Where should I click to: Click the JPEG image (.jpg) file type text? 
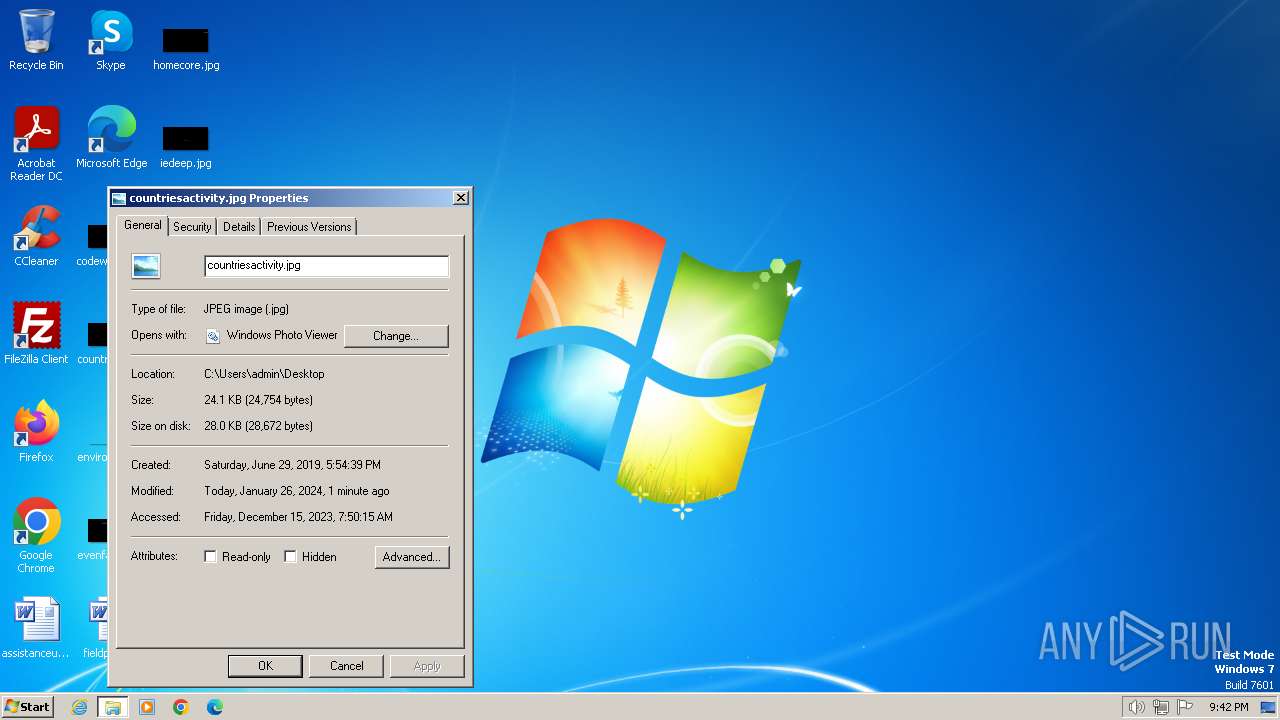click(246, 309)
